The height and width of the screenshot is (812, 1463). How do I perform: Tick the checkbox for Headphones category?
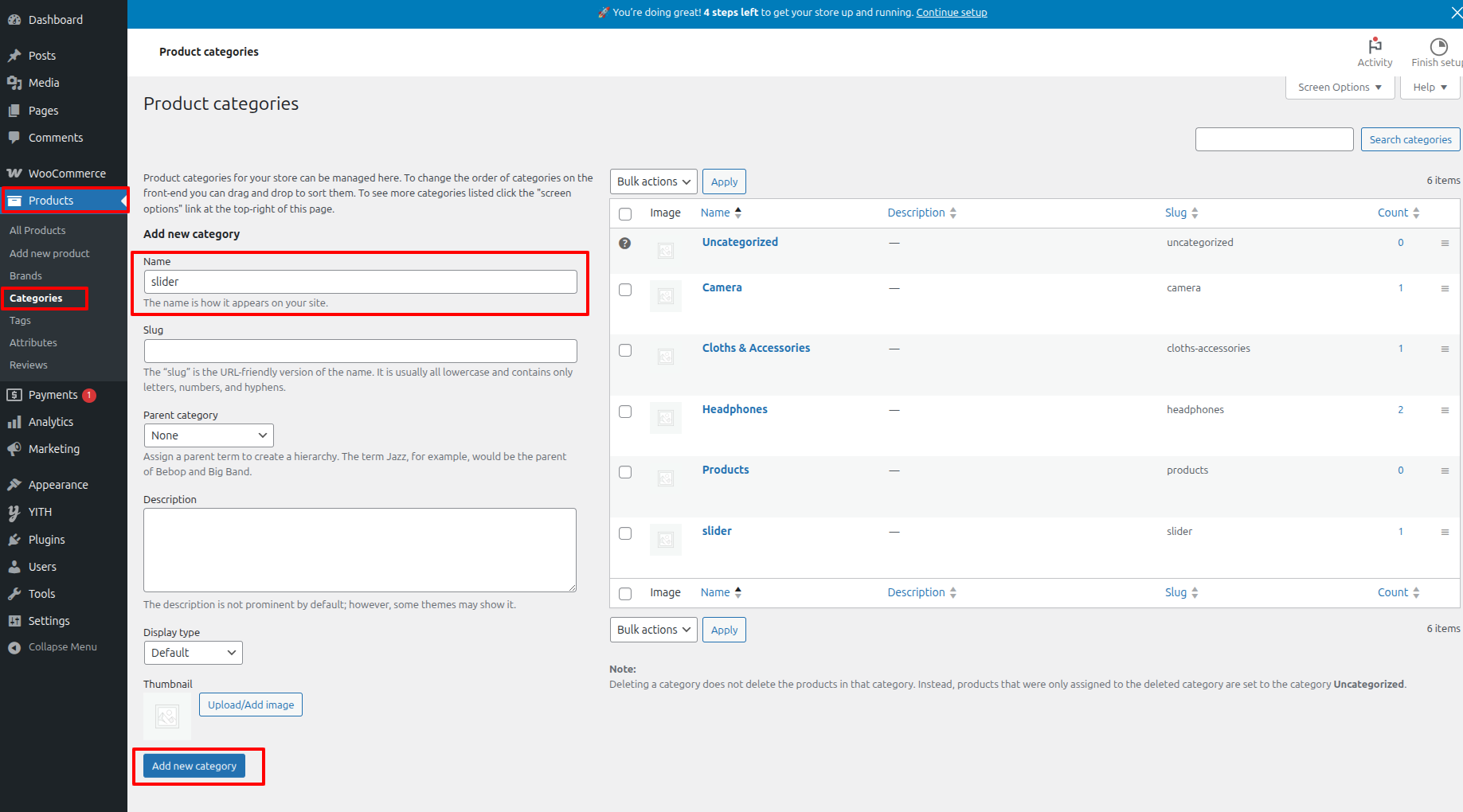[625, 412]
